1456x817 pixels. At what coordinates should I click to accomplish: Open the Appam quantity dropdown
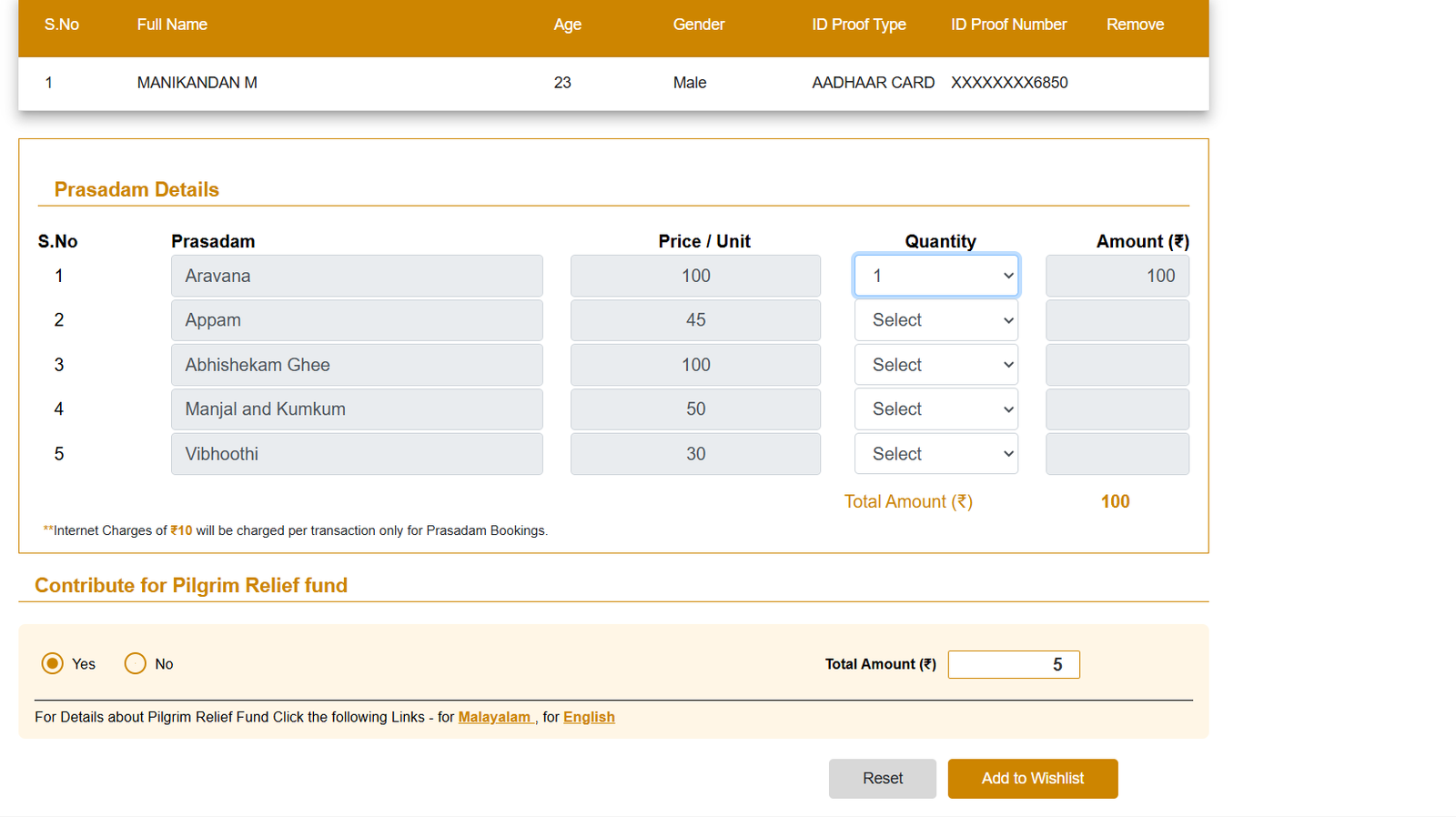click(x=935, y=320)
